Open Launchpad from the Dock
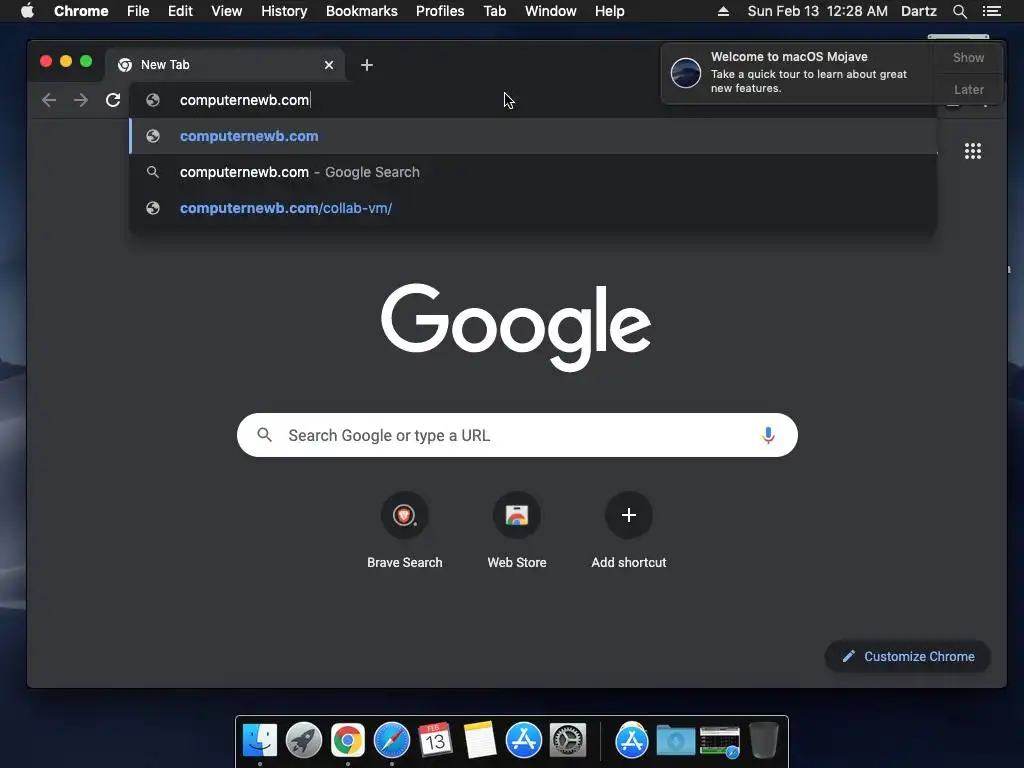1024x768 pixels. (304, 741)
